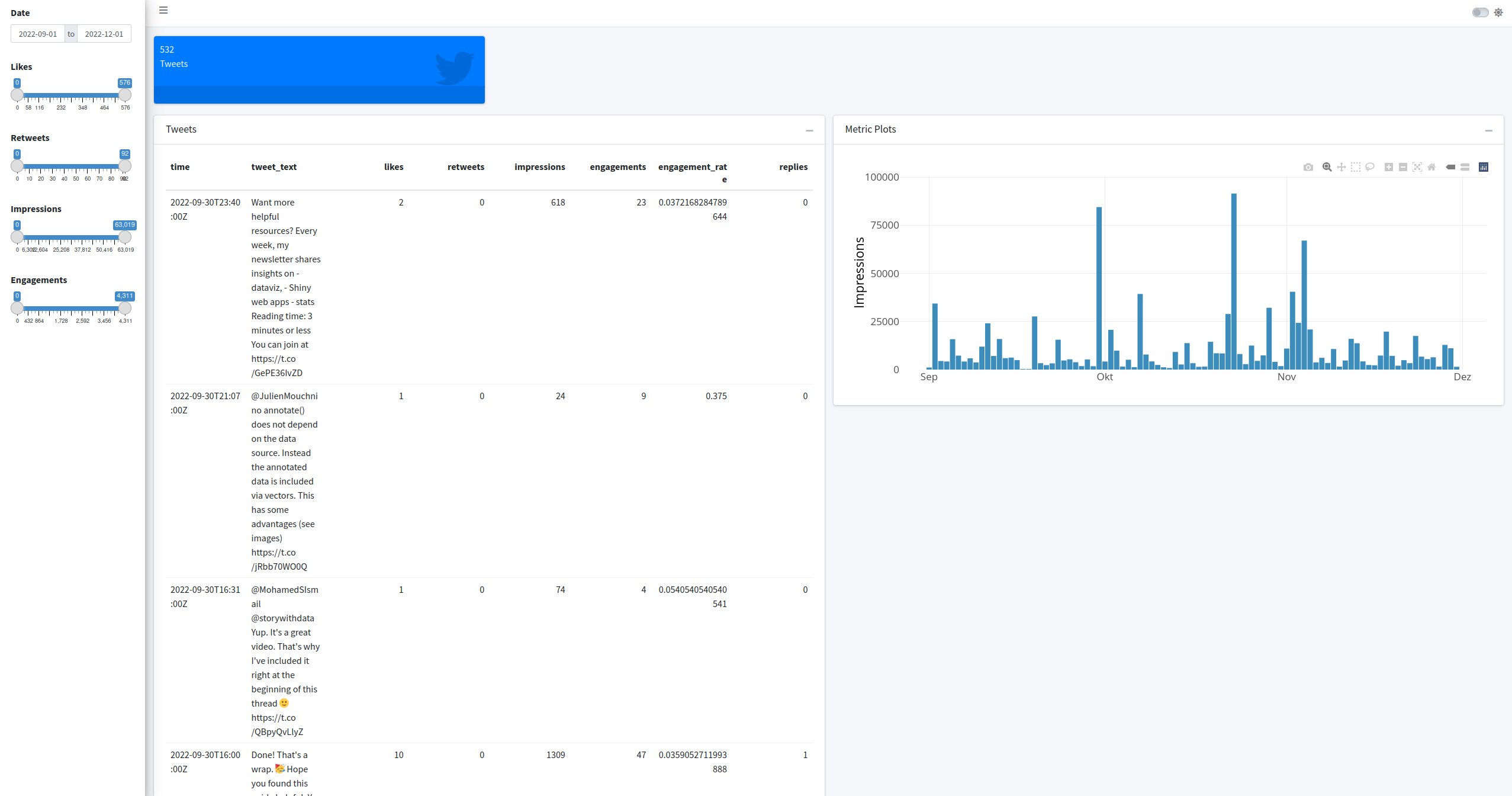The height and width of the screenshot is (796, 1512).
Task: Enable box select on the impressions chart
Action: click(1356, 167)
